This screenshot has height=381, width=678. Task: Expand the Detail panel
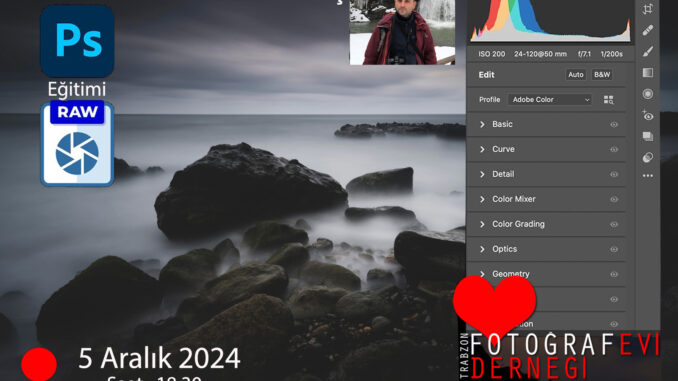tap(547, 174)
